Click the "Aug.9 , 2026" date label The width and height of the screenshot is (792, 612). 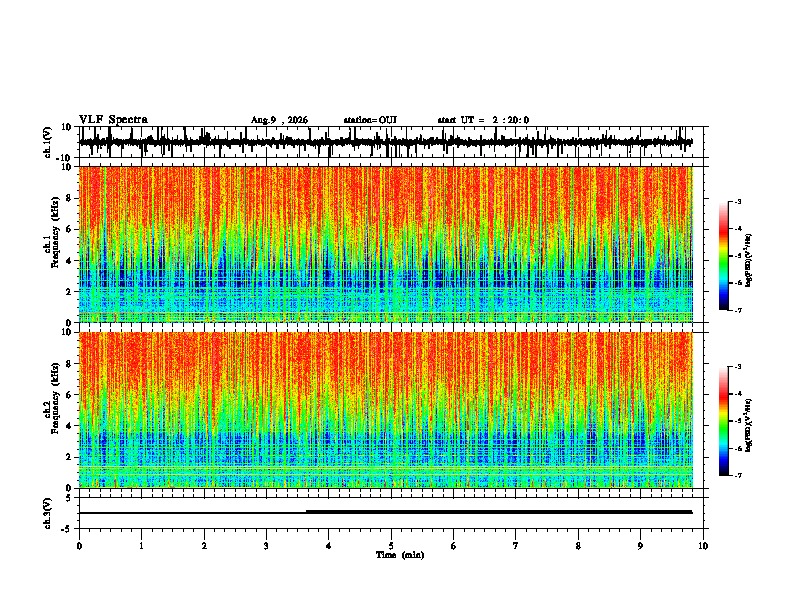point(279,120)
